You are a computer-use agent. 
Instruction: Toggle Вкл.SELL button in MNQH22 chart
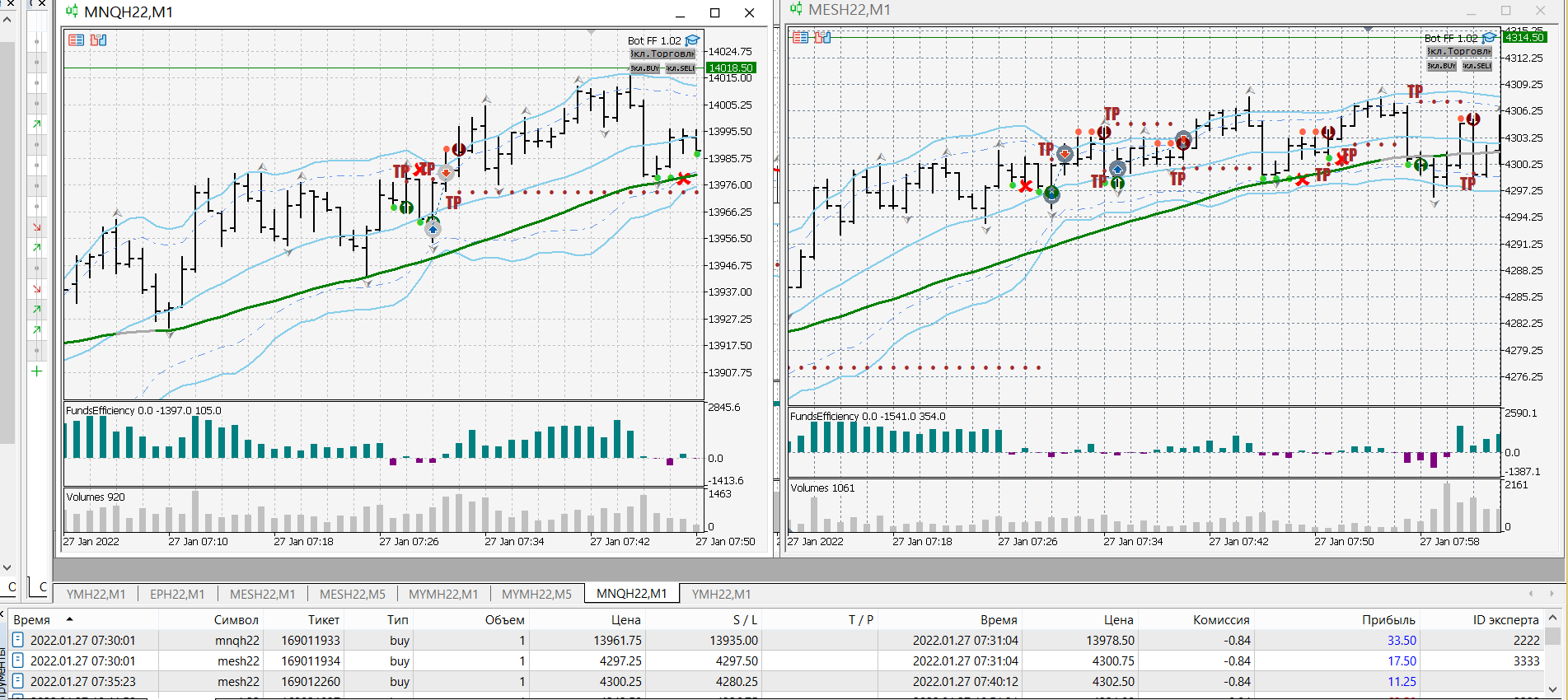681,68
